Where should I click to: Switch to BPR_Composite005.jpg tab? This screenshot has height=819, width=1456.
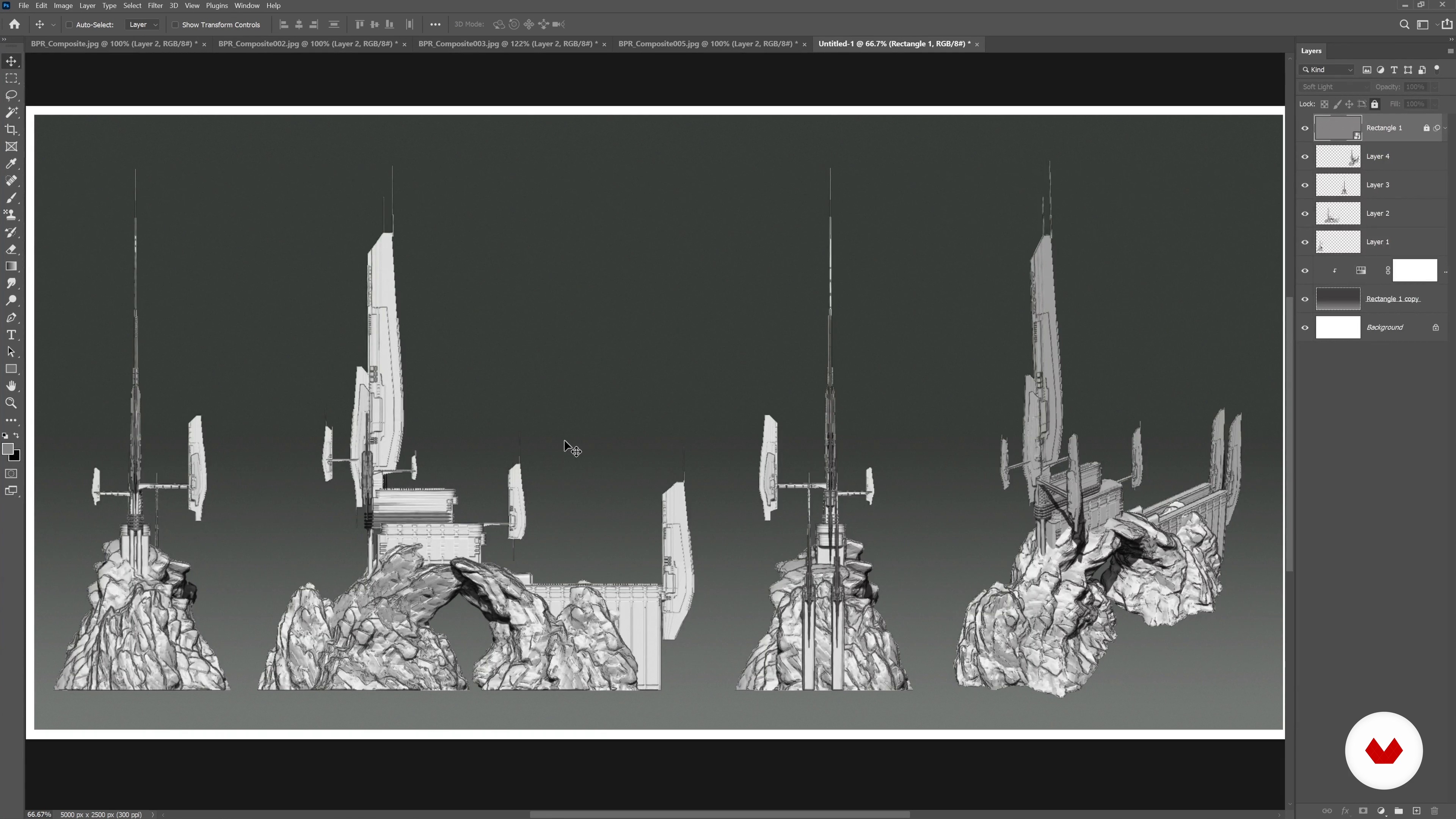708,44
